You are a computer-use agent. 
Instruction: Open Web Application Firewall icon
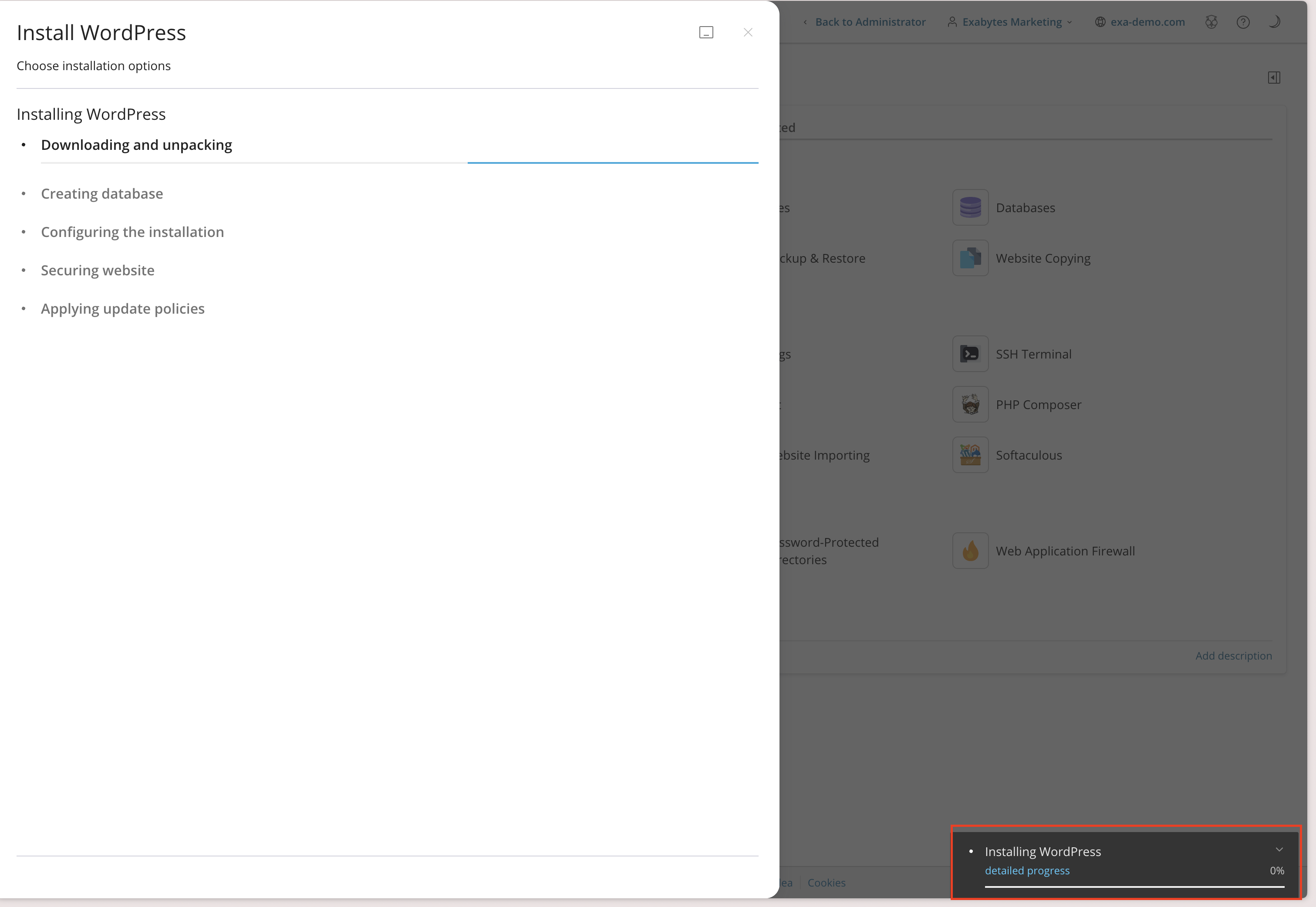(970, 551)
